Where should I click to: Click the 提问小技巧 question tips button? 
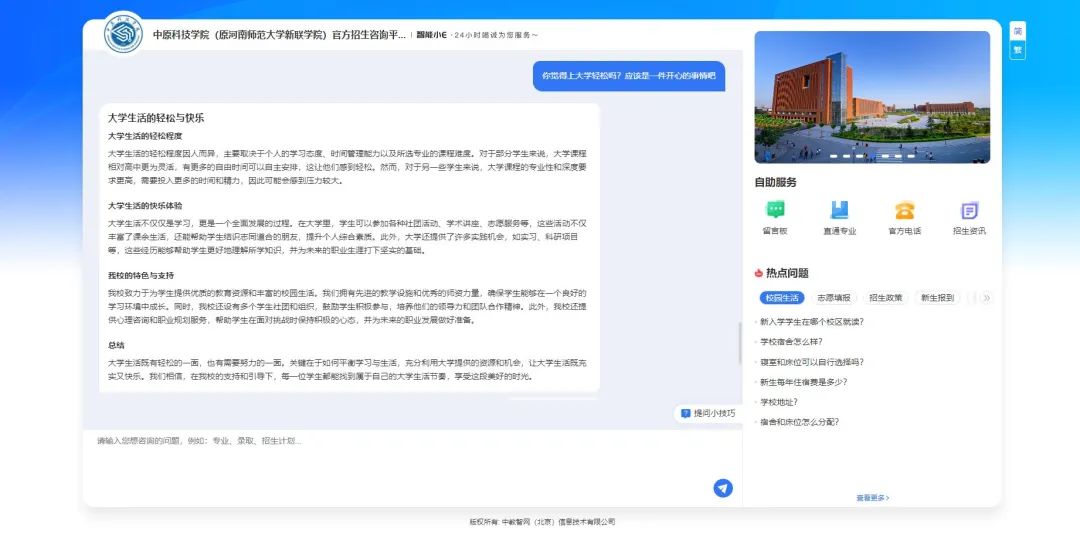708,413
